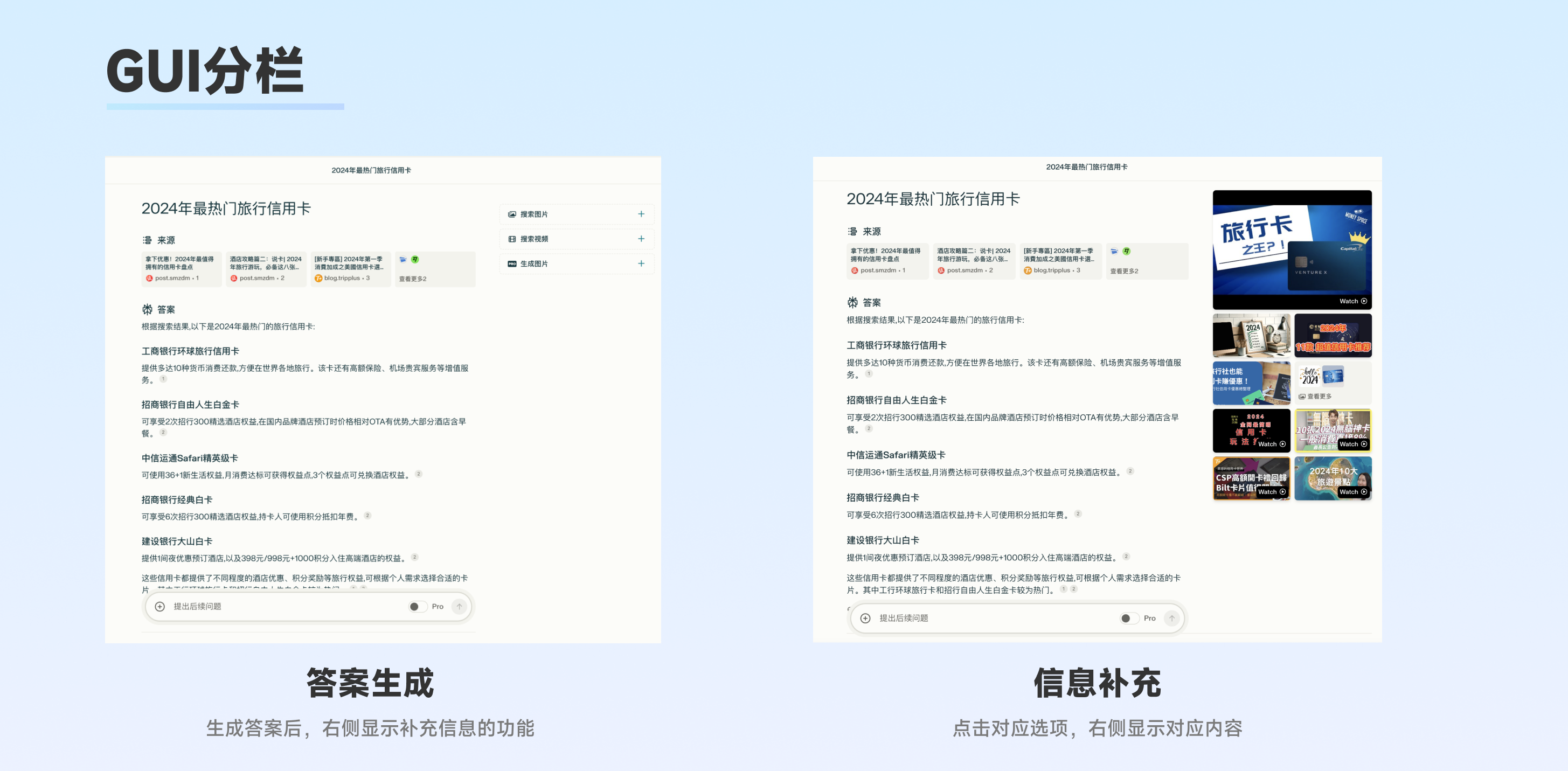
Task: In left panel, click the page heading 2024年最热门旅行信用卡
Action: 226,208
